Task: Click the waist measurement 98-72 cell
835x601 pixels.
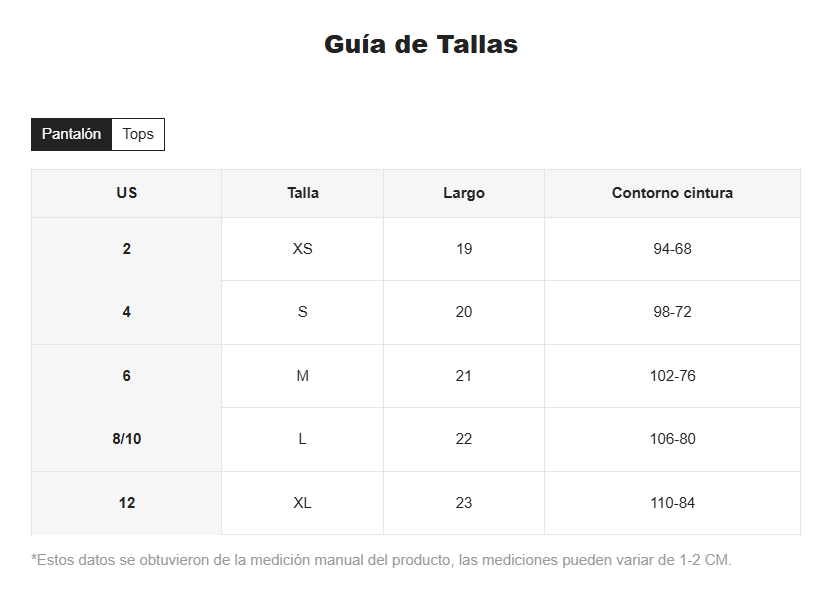Action: 672,312
